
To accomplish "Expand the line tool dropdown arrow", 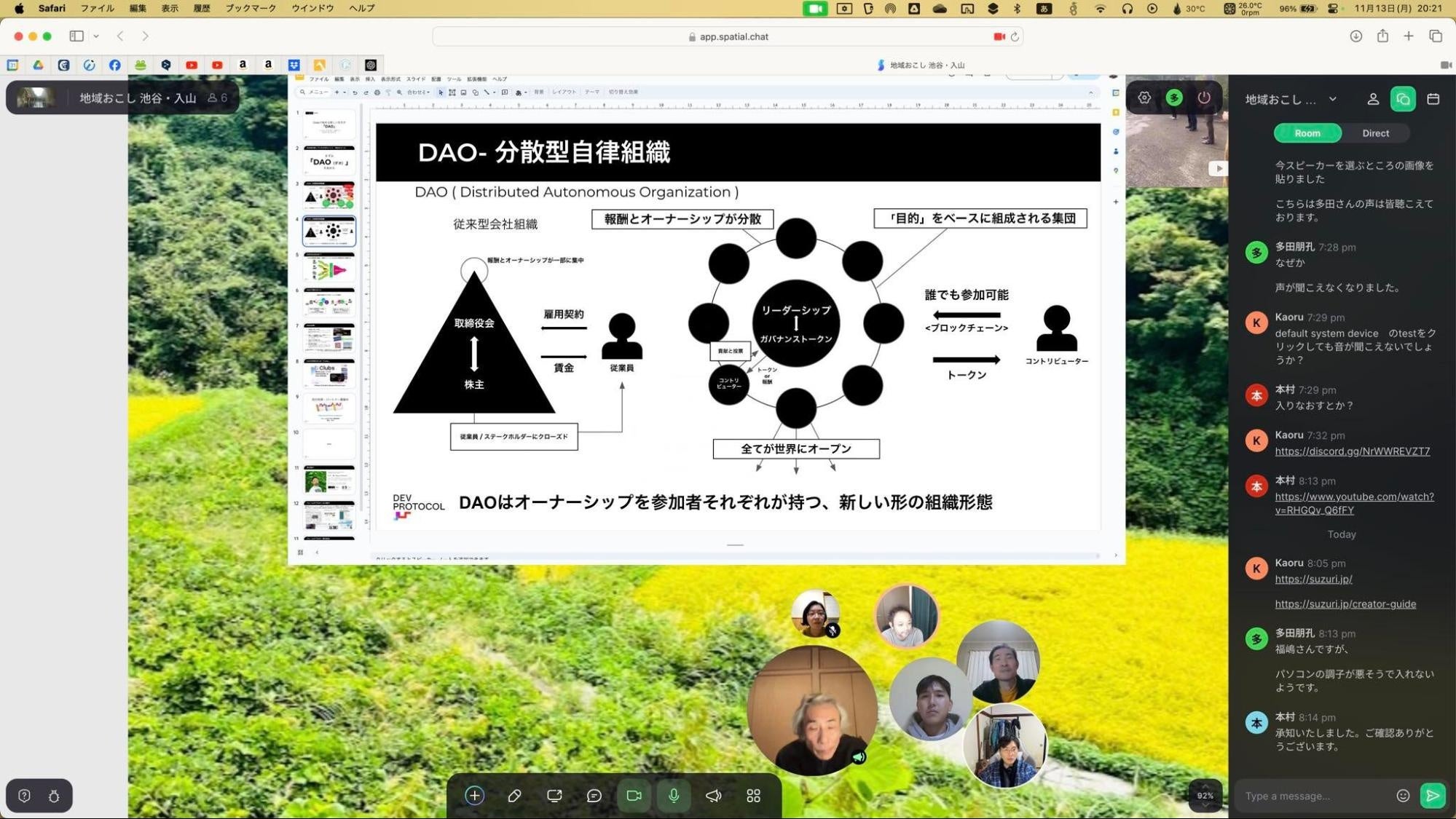I will coord(494,92).
